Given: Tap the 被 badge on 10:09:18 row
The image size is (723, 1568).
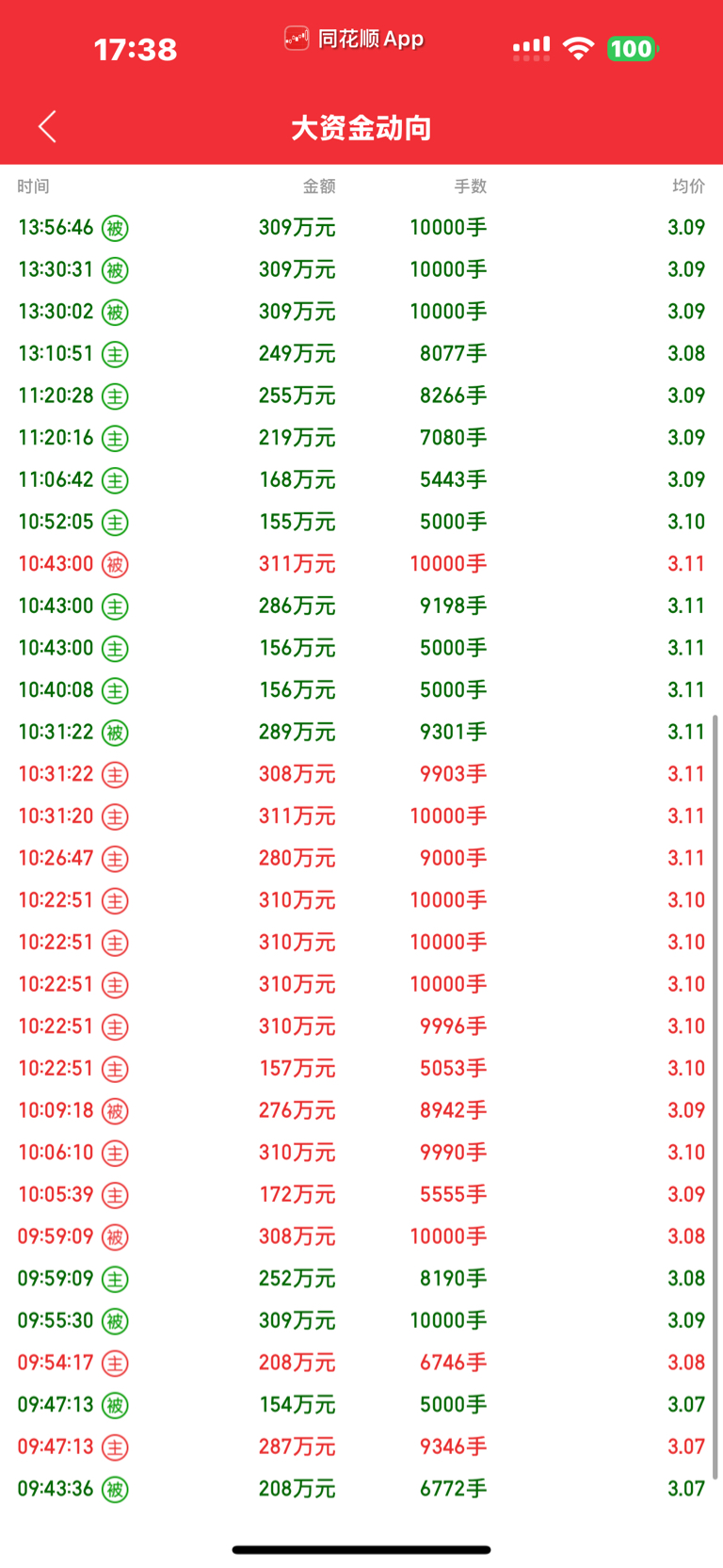Looking at the screenshot, I should point(115,1111).
